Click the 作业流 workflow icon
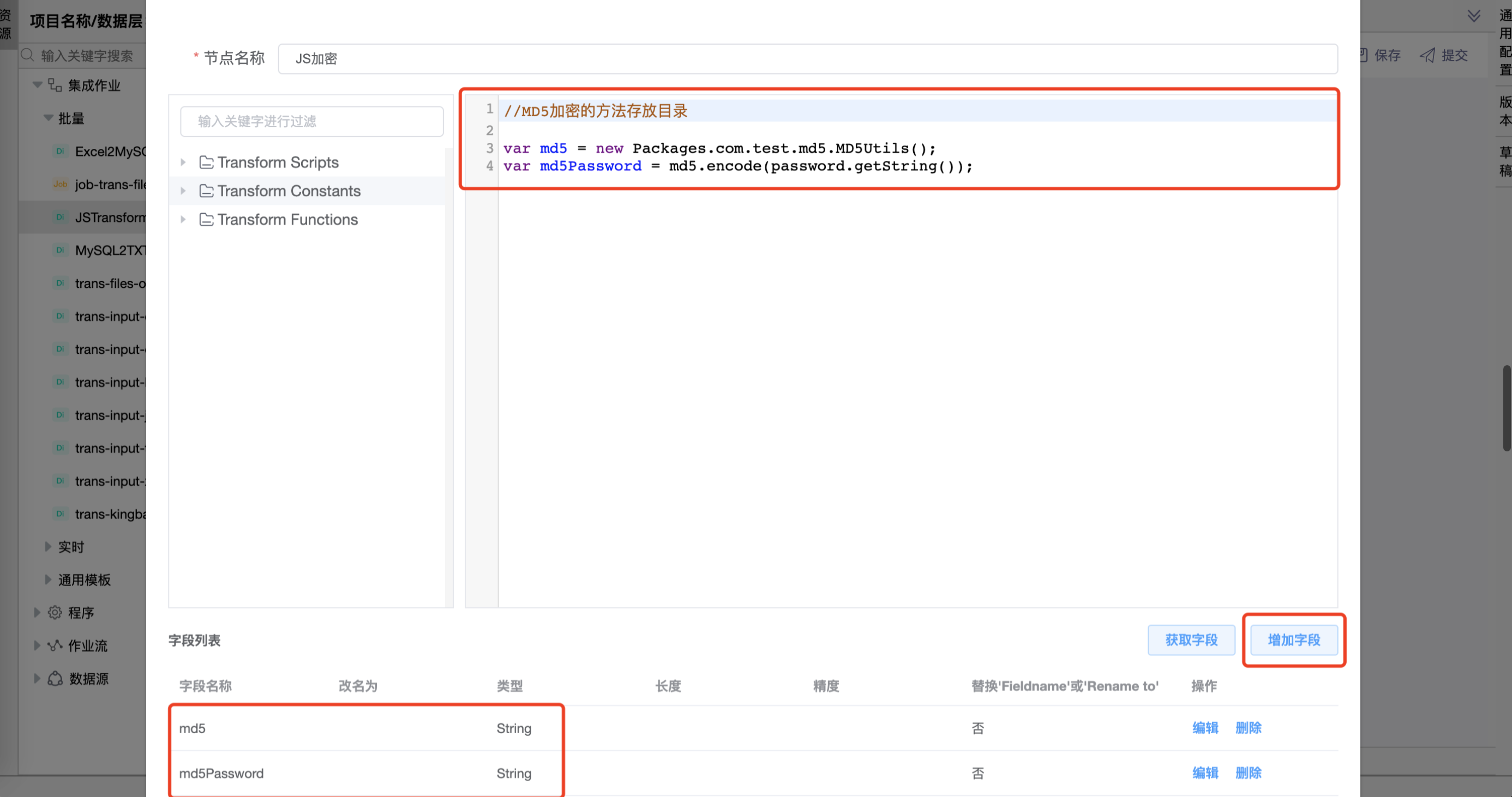This screenshot has height=797, width=1512. click(x=55, y=645)
